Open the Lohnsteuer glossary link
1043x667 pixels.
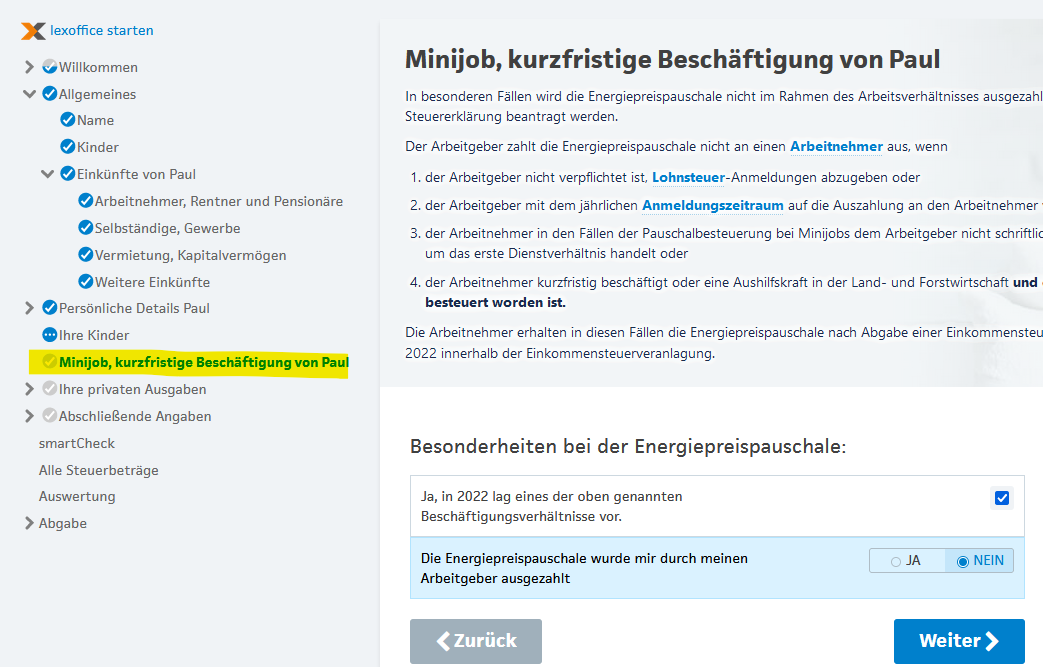[688, 177]
